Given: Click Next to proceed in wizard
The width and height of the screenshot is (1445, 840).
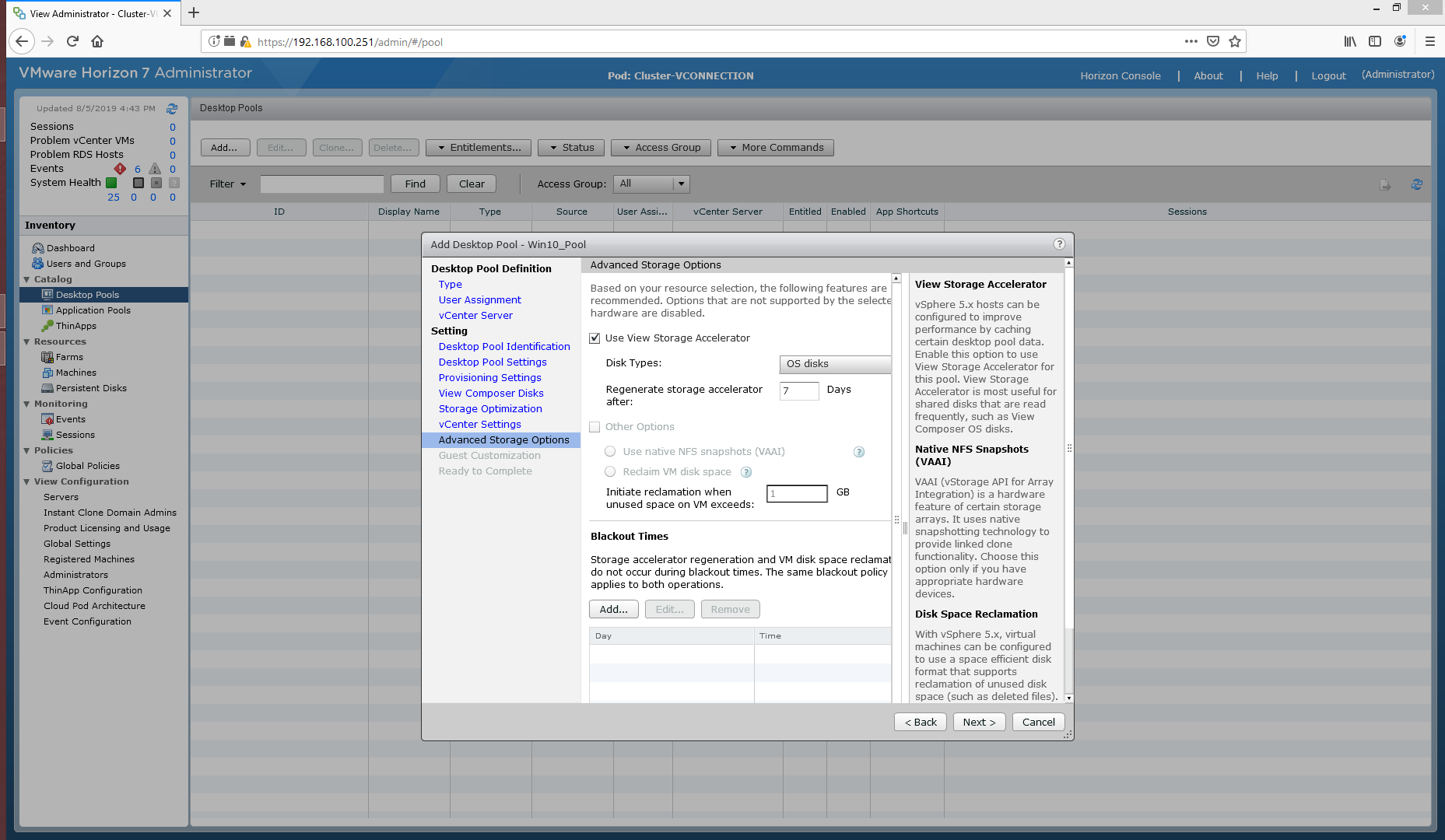Looking at the screenshot, I should (978, 723).
